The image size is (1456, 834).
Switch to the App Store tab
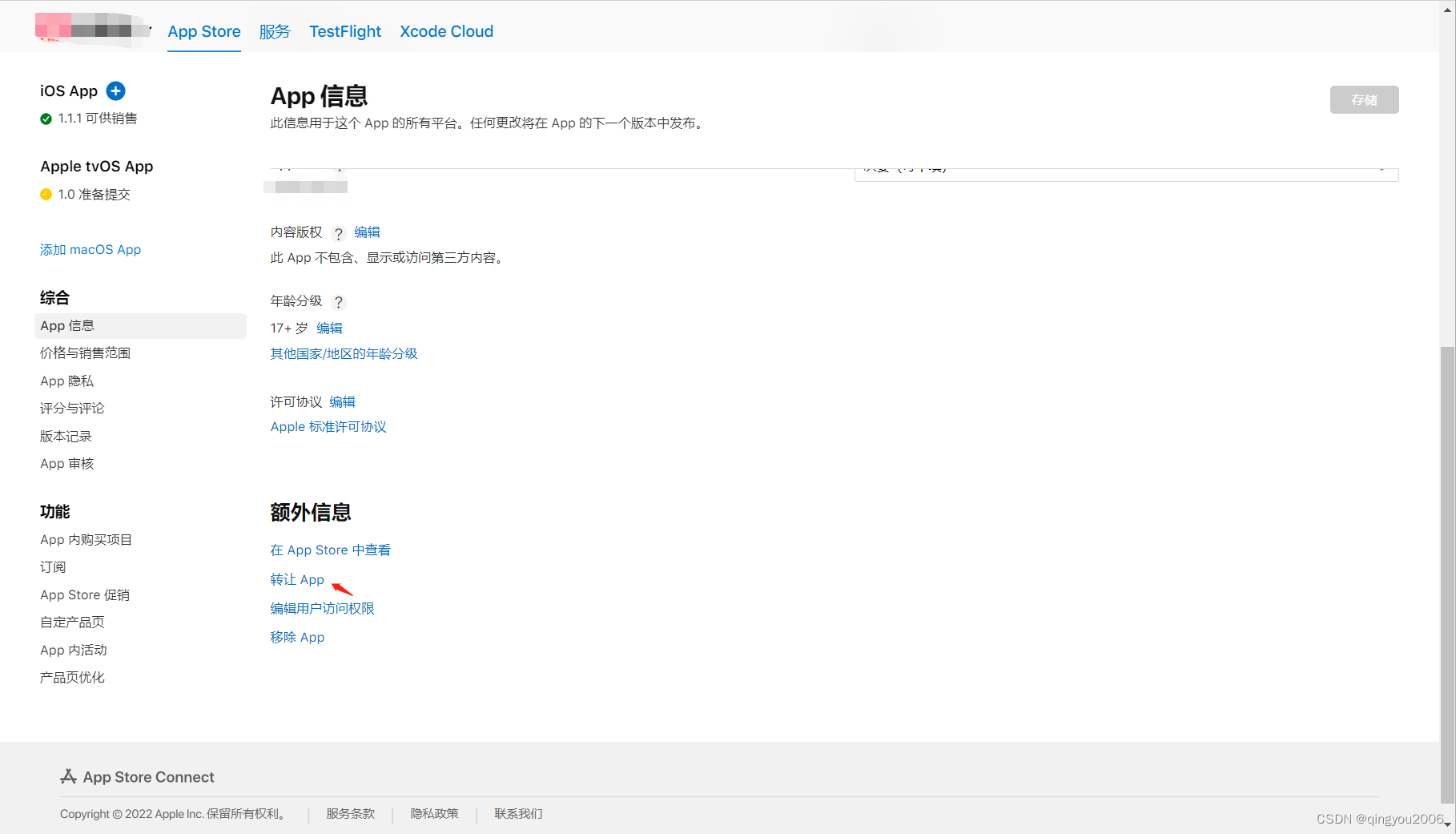tap(204, 31)
